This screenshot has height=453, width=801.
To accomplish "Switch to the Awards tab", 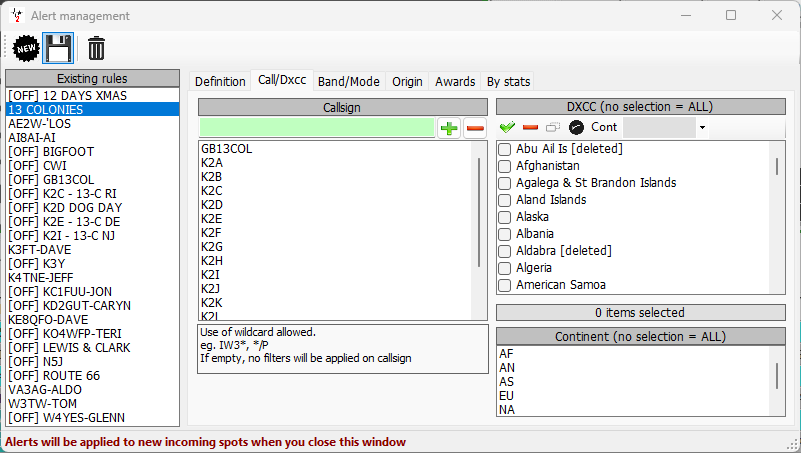I will pos(455,82).
